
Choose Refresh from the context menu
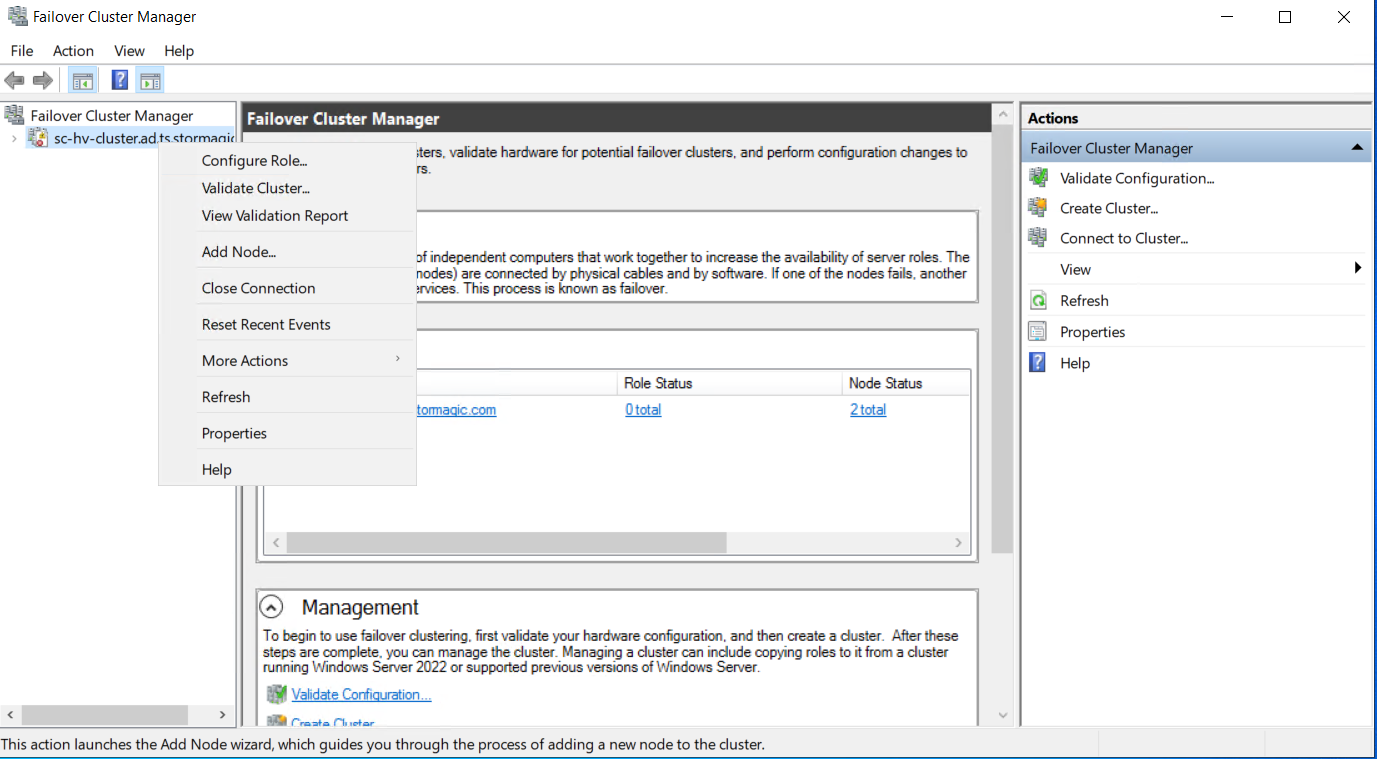287,397
